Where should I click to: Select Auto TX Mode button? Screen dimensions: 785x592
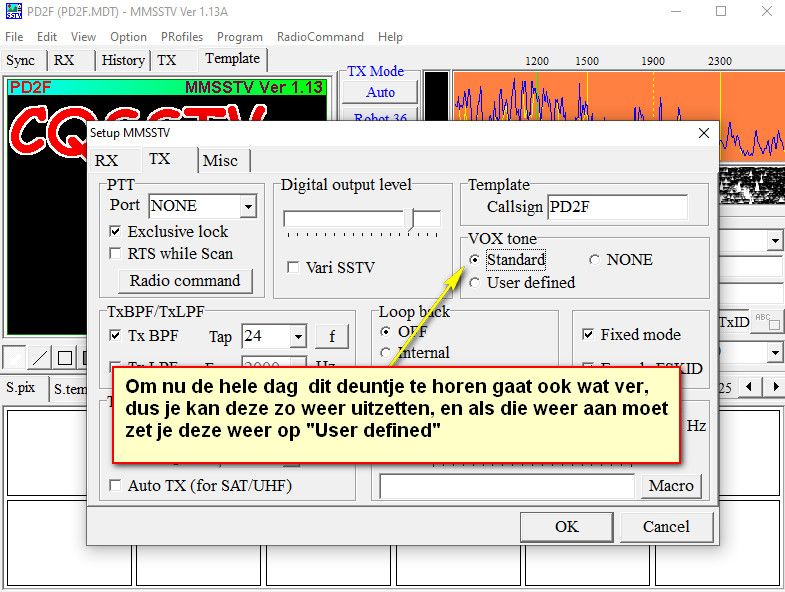380,92
